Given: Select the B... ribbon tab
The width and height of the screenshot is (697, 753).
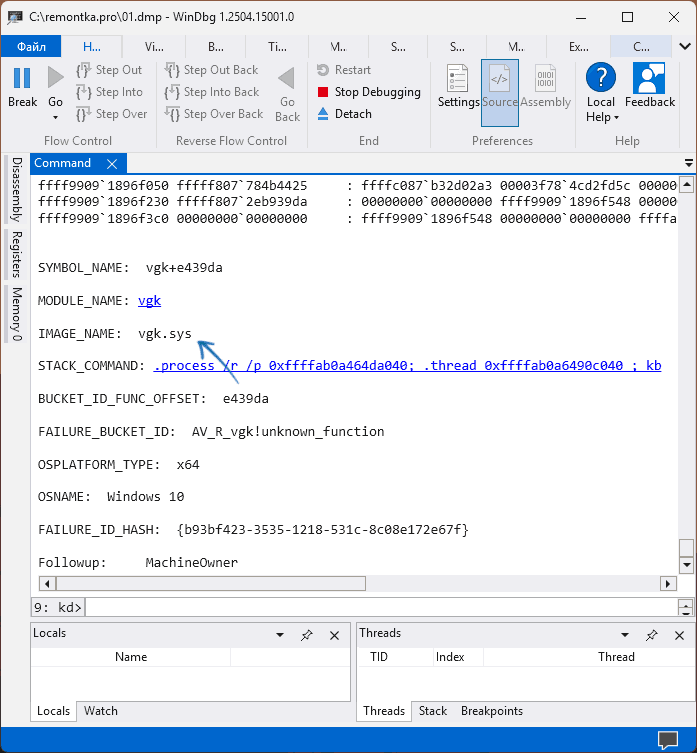Looking at the screenshot, I should tap(216, 47).
